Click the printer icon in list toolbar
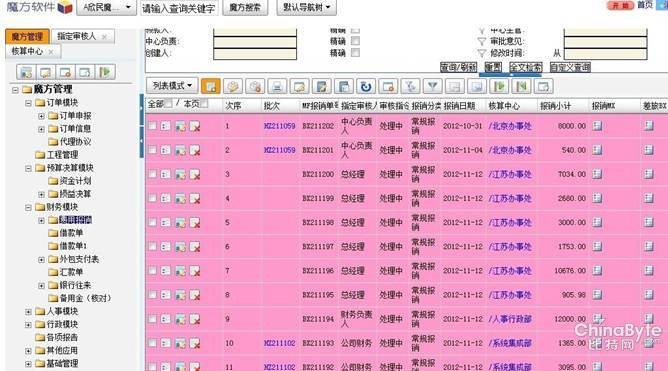Image resolution: width=668 pixels, height=371 pixels. 277,86
